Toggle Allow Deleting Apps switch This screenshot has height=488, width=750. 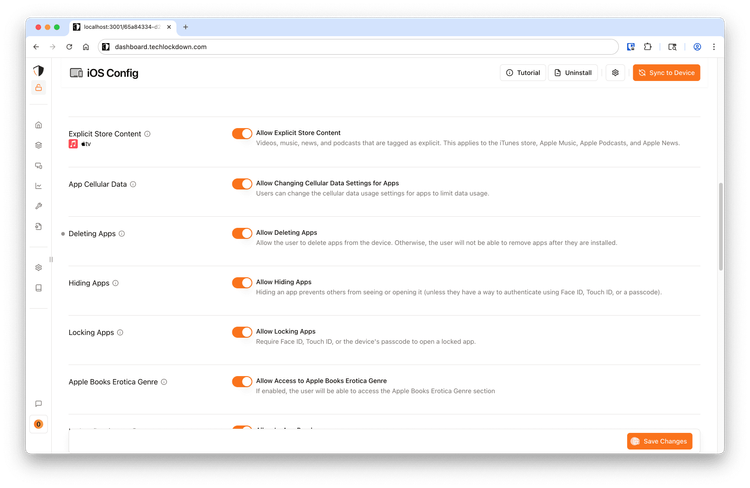click(x=241, y=233)
